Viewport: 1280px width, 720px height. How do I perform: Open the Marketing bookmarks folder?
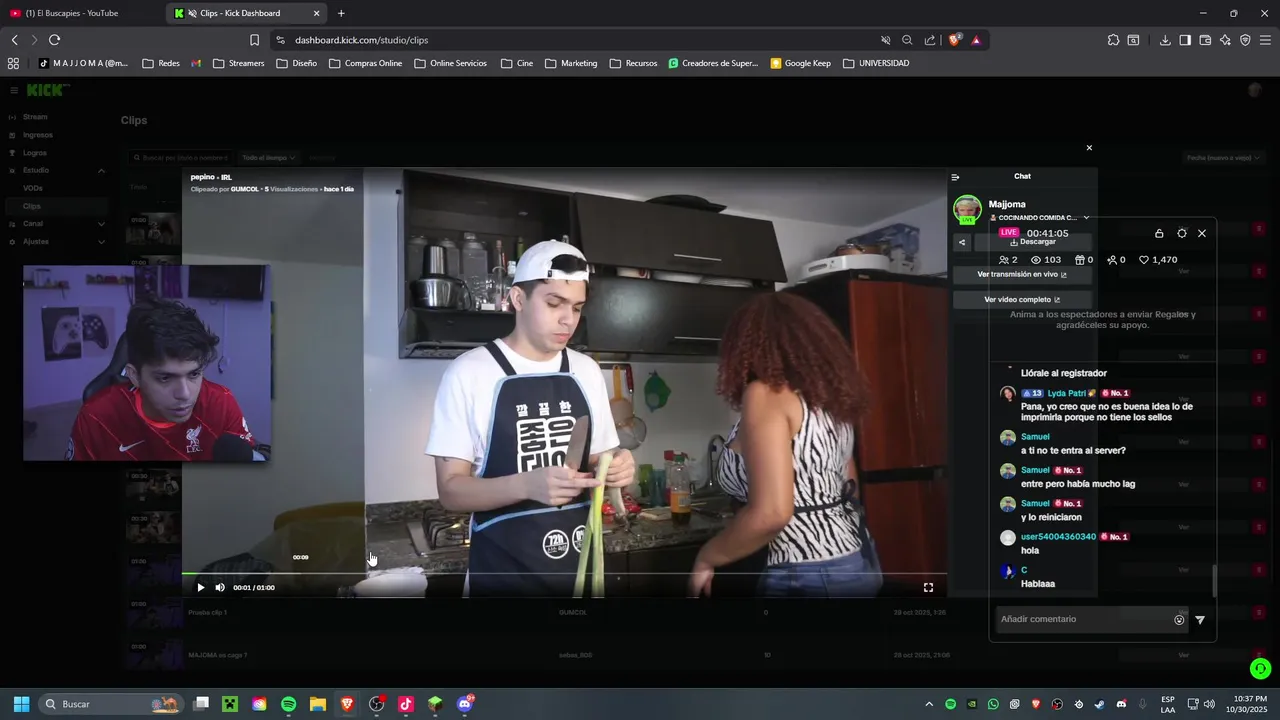click(570, 63)
